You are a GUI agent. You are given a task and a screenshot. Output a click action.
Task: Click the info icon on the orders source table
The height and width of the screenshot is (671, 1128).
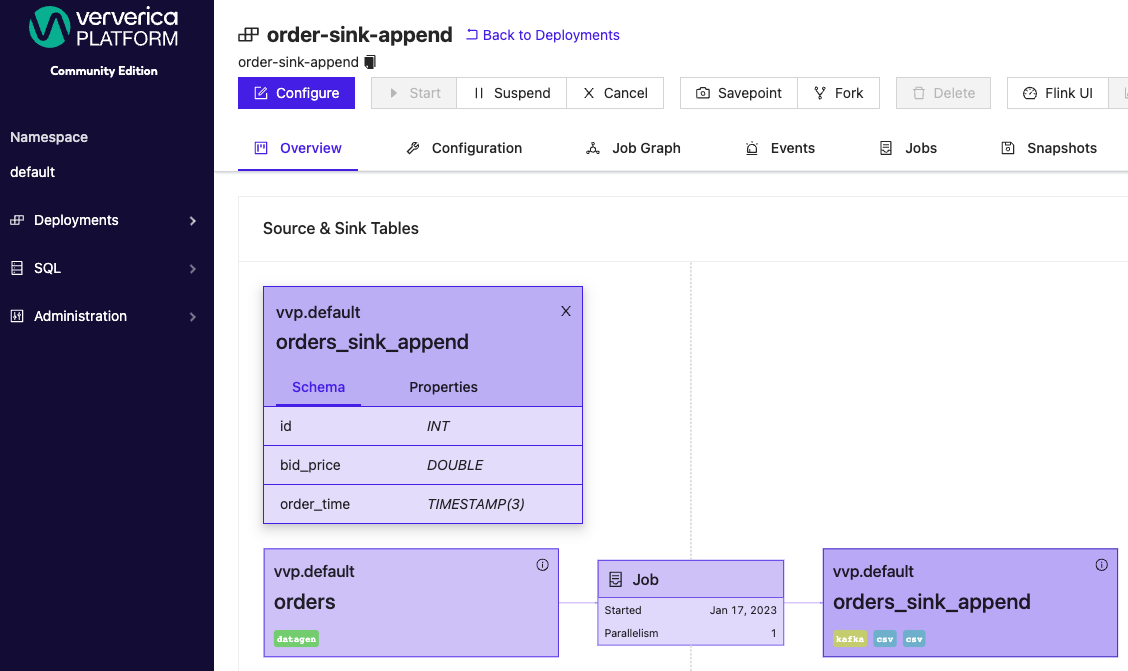[543, 565]
